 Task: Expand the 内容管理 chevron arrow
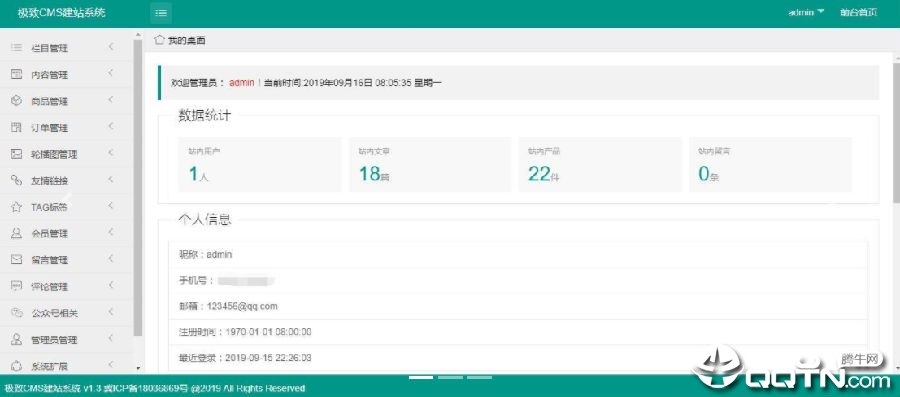point(110,73)
